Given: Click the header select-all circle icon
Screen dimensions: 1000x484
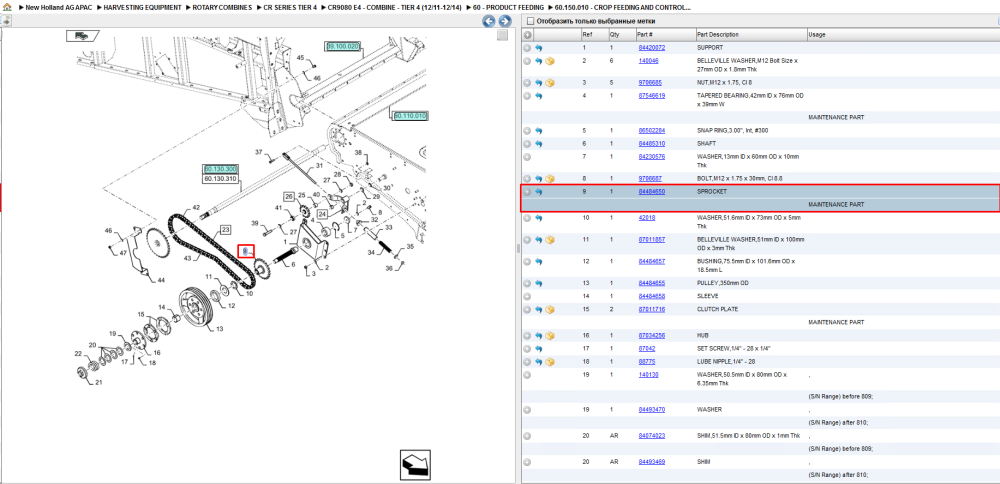Looking at the screenshot, I should [527, 34].
